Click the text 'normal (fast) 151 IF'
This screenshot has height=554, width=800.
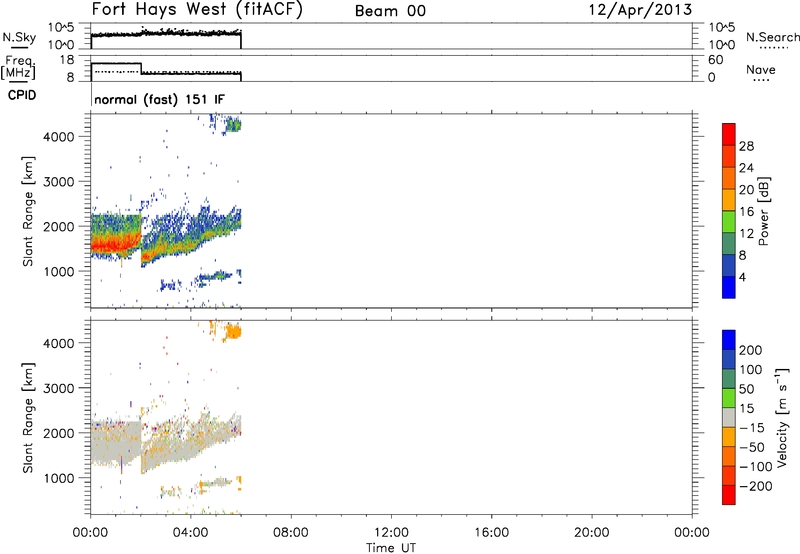click(x=159, y=99)
